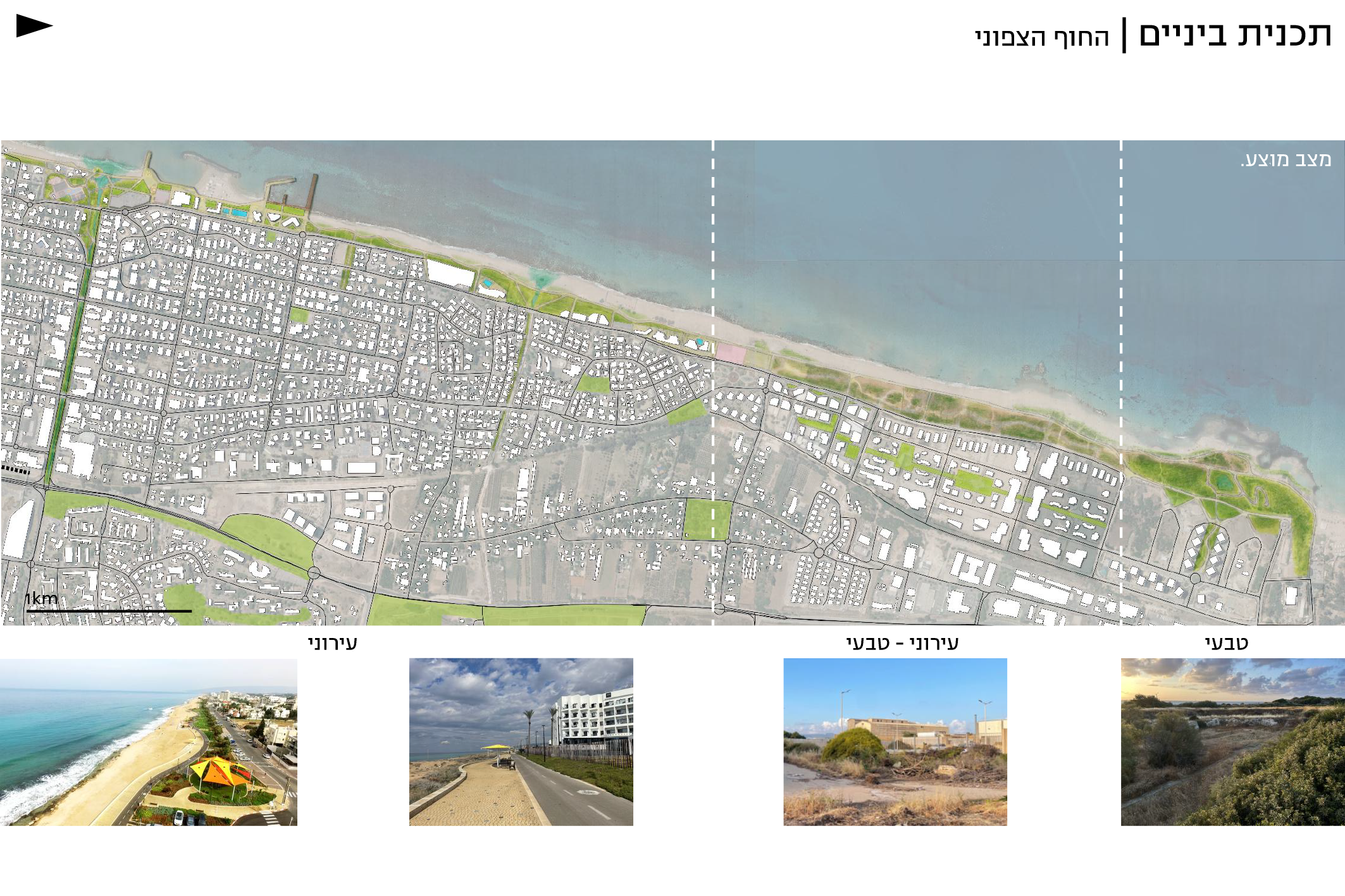The height and width of the screenshot is (896, 1345).
Task: Select the עירוני - טבעי zone label
Action: pyautogui.click(x=902, y=643)
